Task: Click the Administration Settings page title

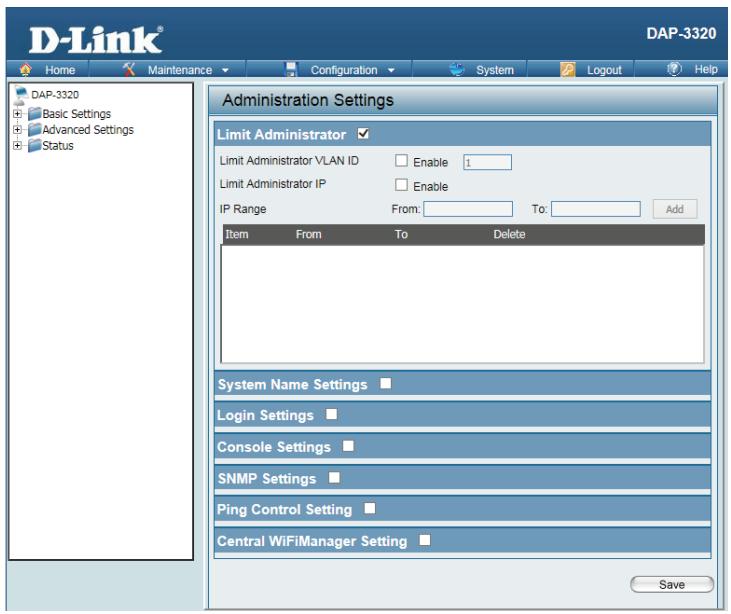Action: [308, 100]
